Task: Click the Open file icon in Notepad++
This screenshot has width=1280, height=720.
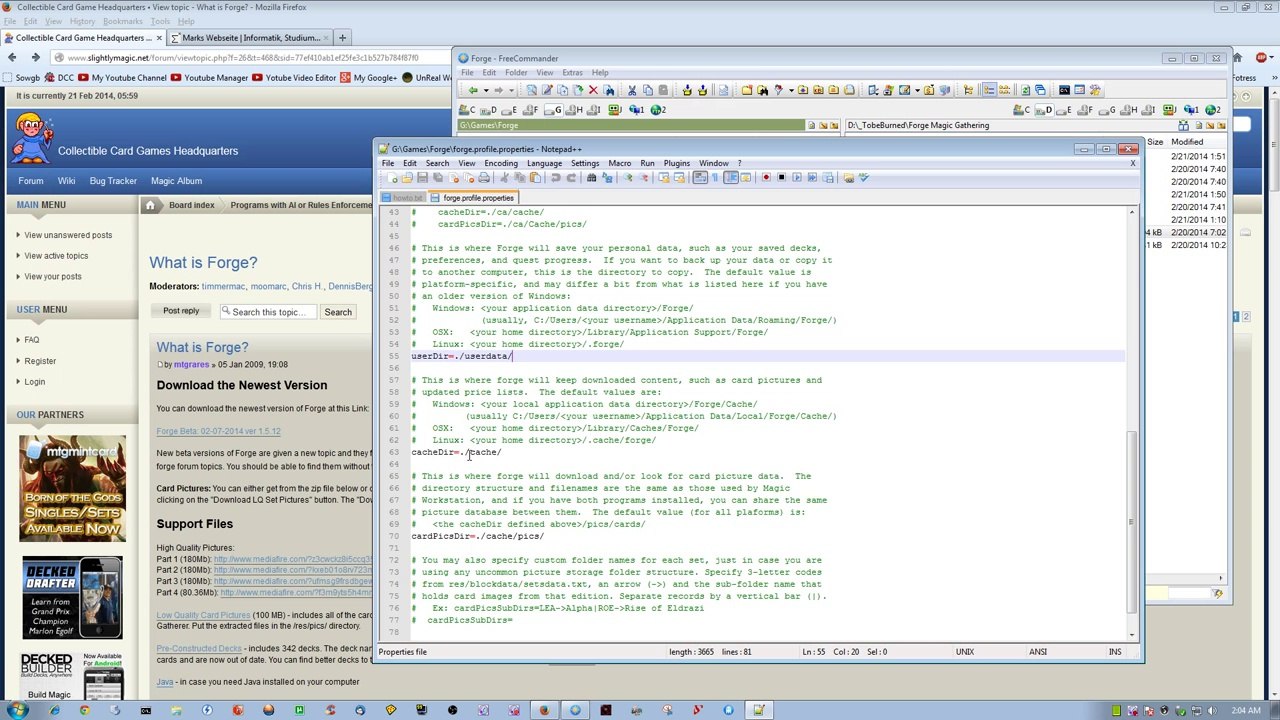Action: (407, 178)
